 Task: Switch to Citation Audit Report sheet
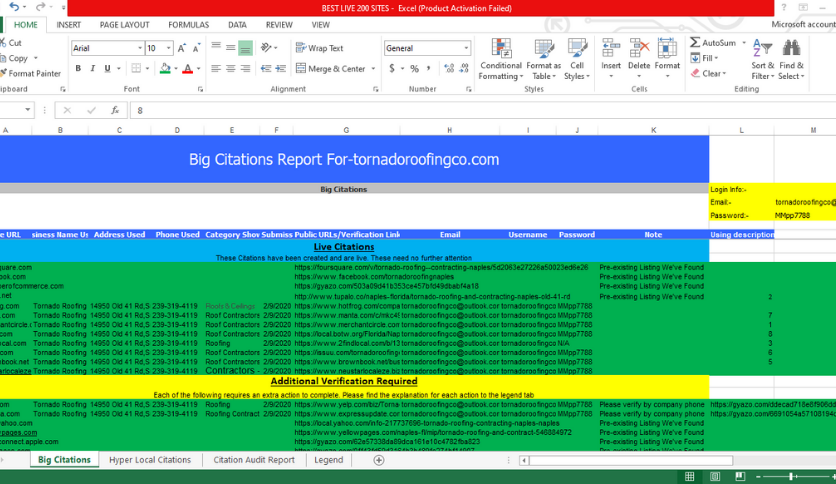[x=254, y=460]
